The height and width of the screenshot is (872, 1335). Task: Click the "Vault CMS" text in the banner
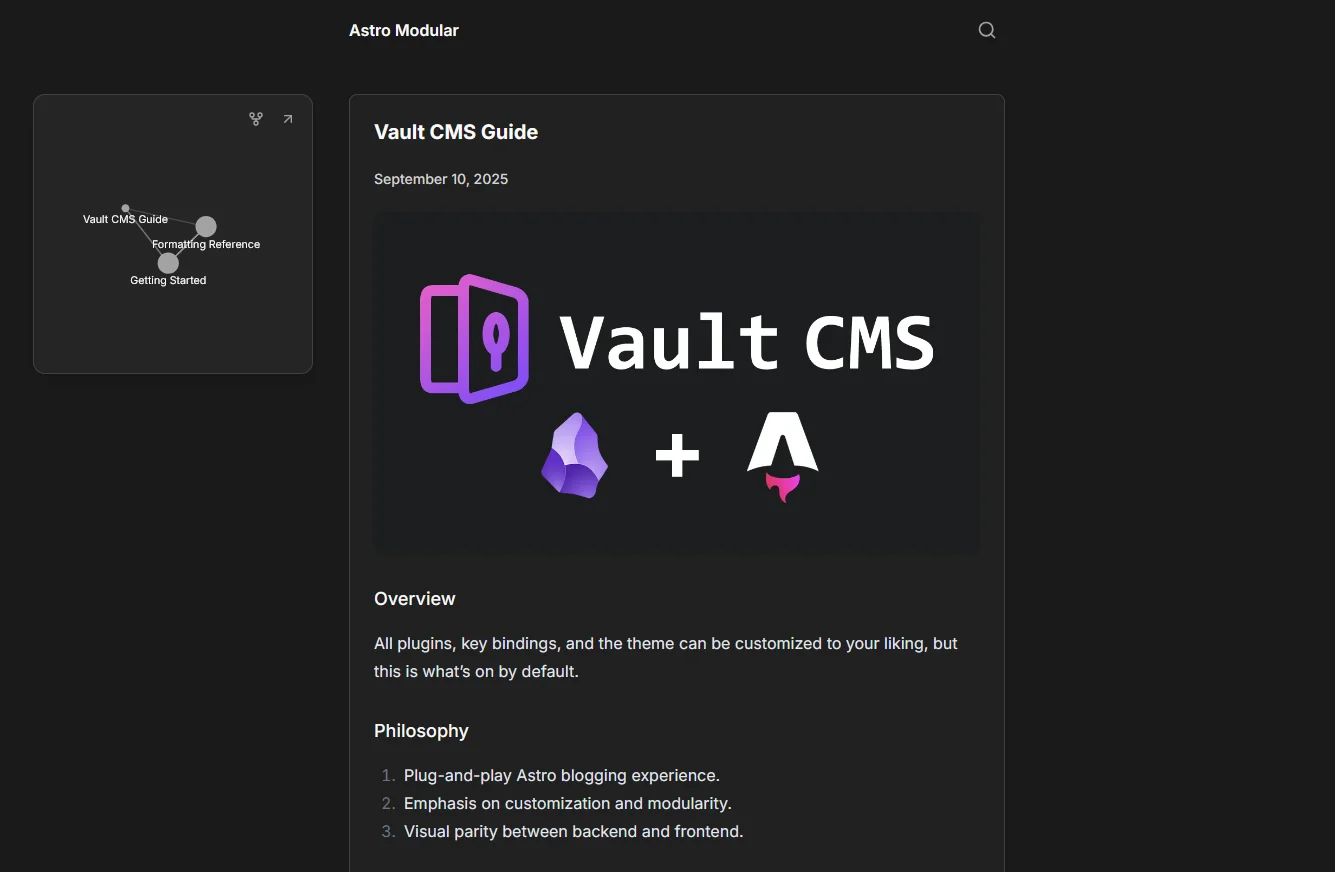click(746, 342)
